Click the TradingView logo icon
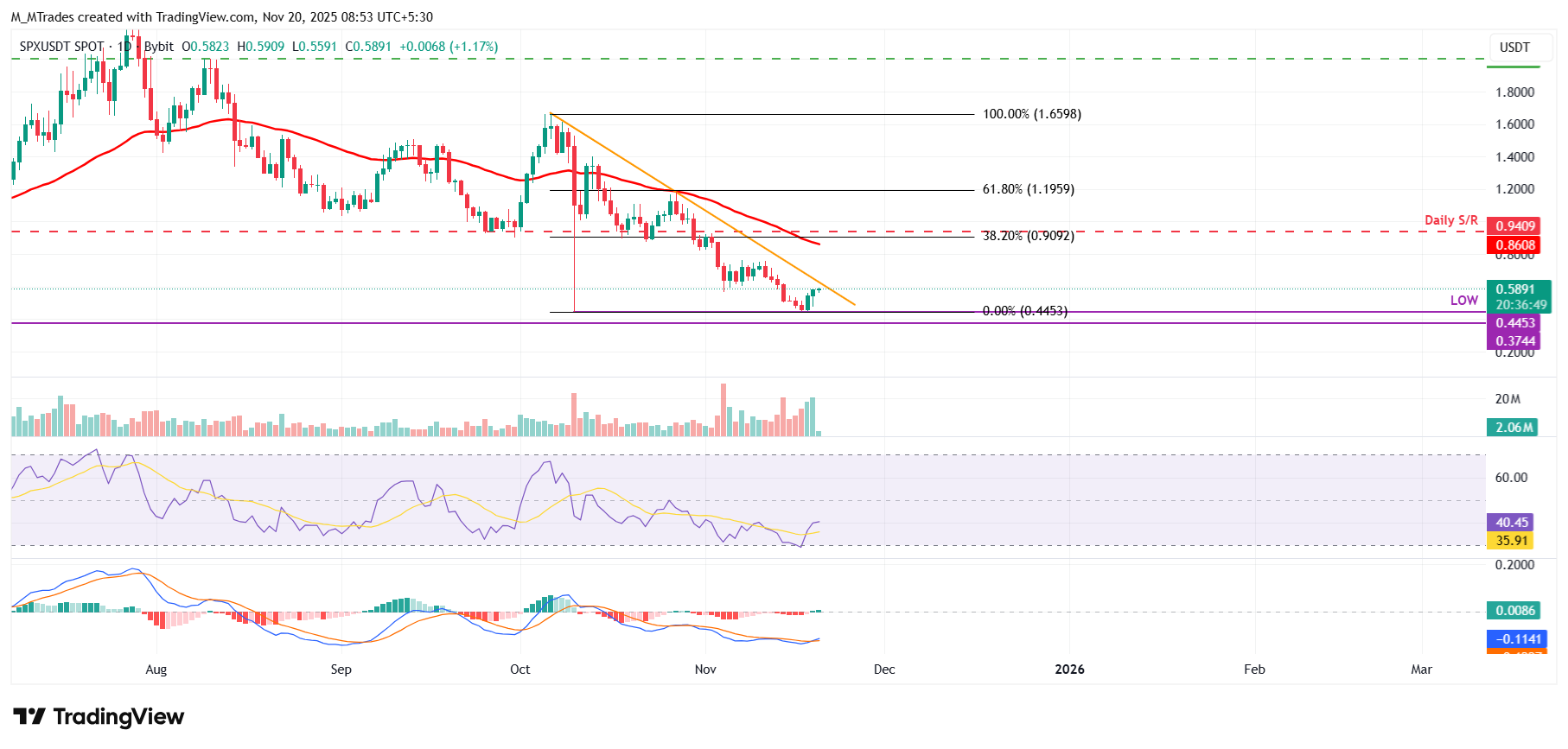The width and height of the screenshot is (1568, 749). pos(29,716)
